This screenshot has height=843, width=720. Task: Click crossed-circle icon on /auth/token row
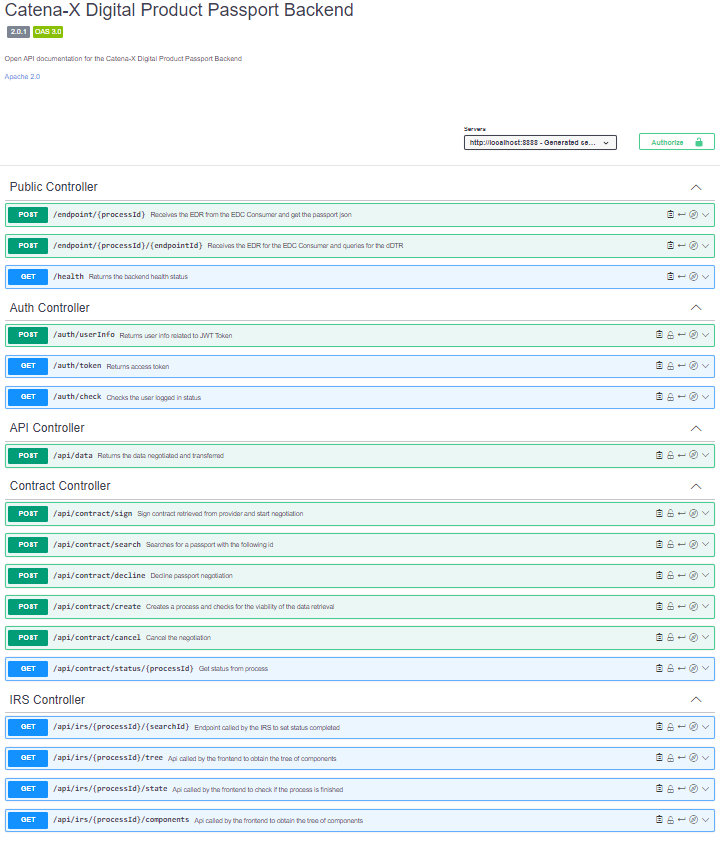click(694, 366)
